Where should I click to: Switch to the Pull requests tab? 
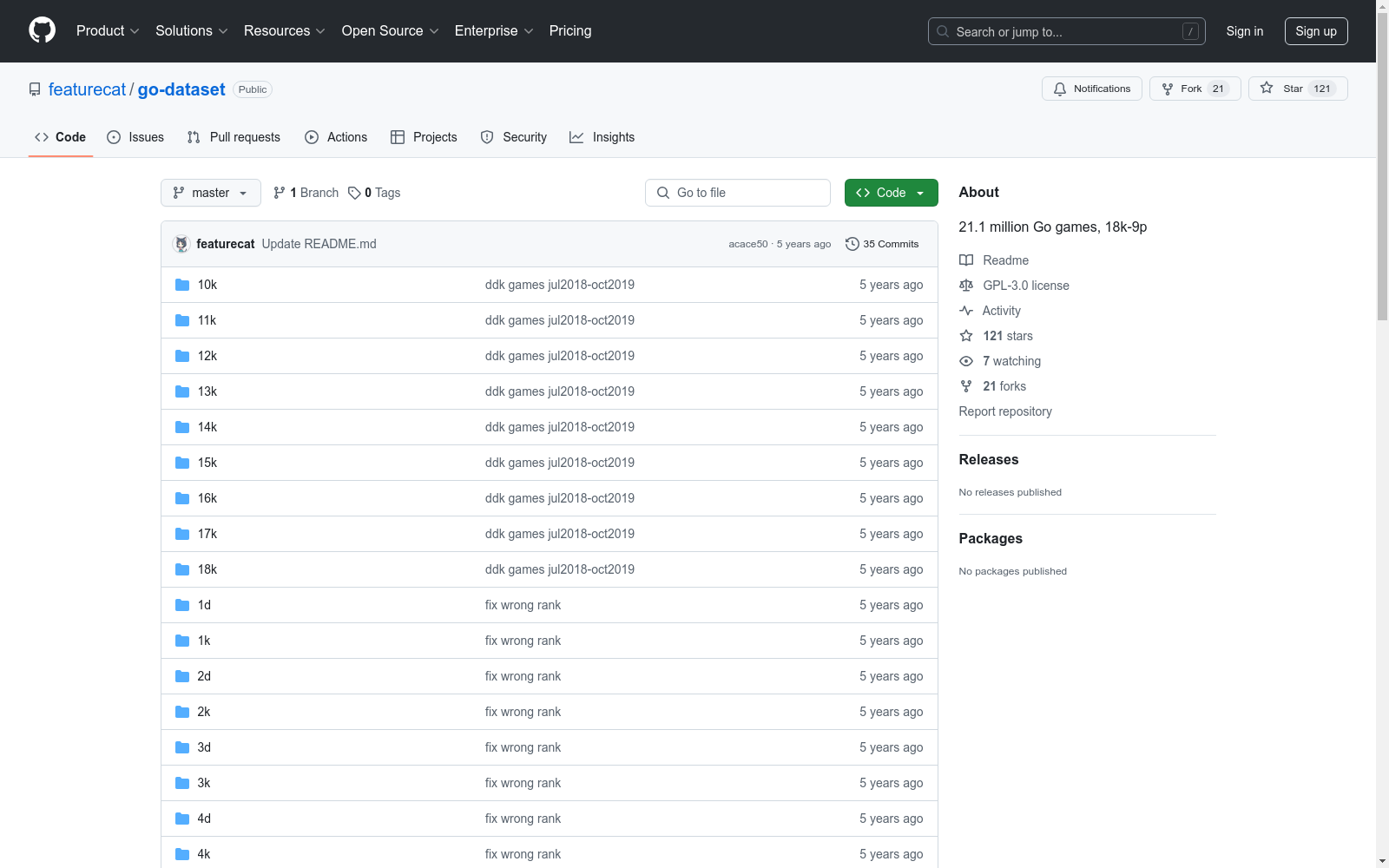click(234, 137)
